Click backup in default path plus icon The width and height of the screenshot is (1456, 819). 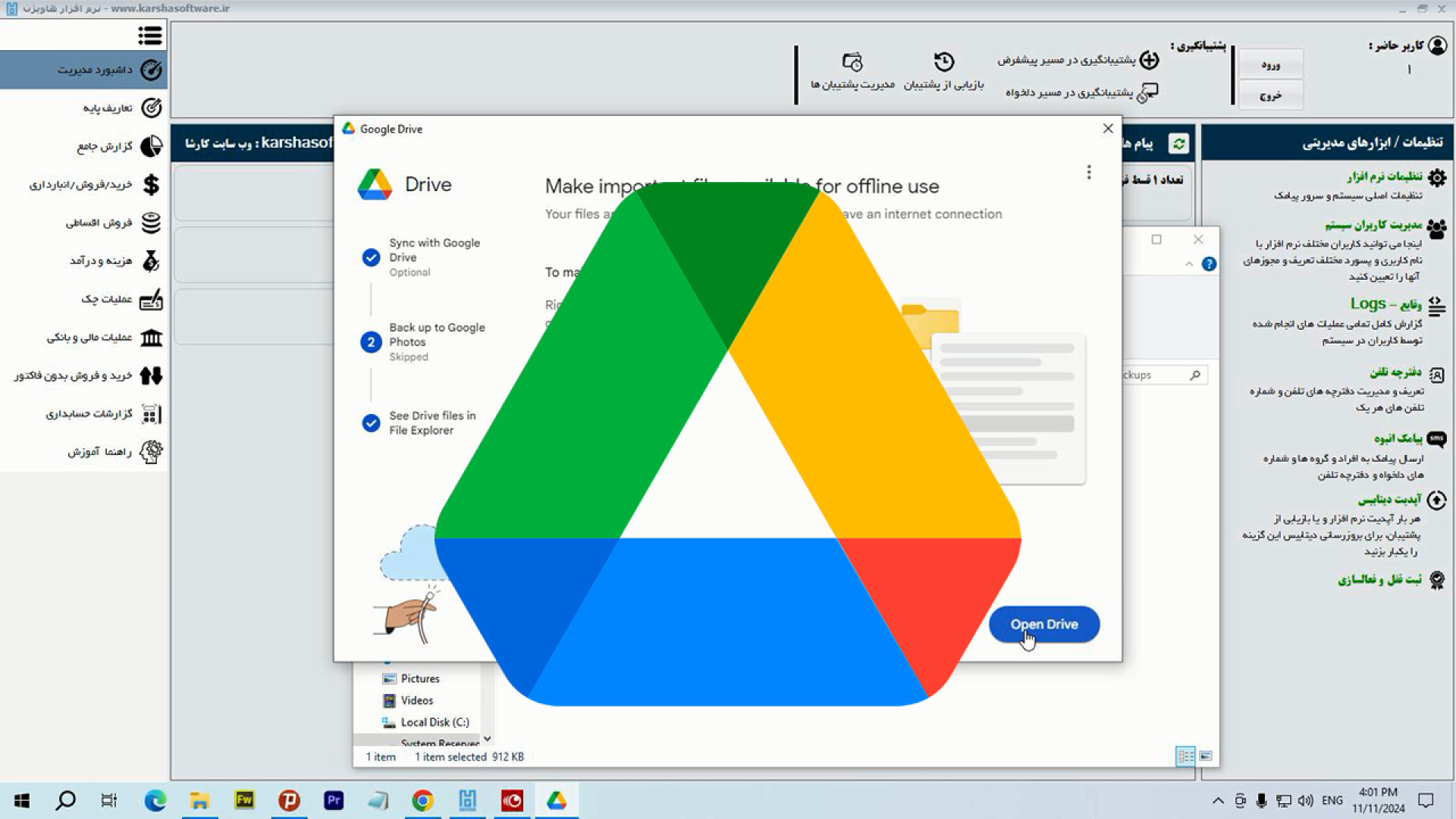[1150, 59]
